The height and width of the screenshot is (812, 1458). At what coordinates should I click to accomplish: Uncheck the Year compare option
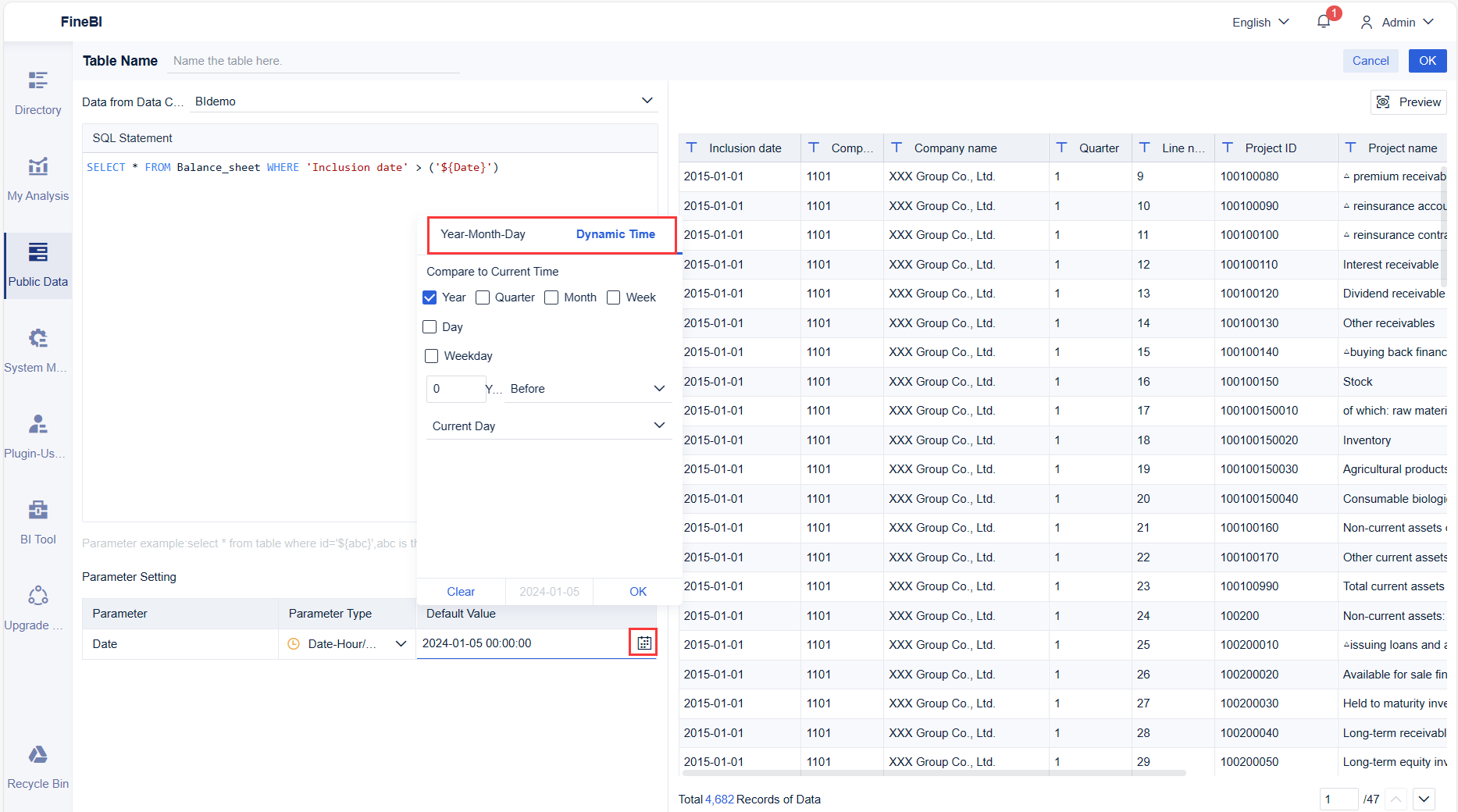click(430, 297)
